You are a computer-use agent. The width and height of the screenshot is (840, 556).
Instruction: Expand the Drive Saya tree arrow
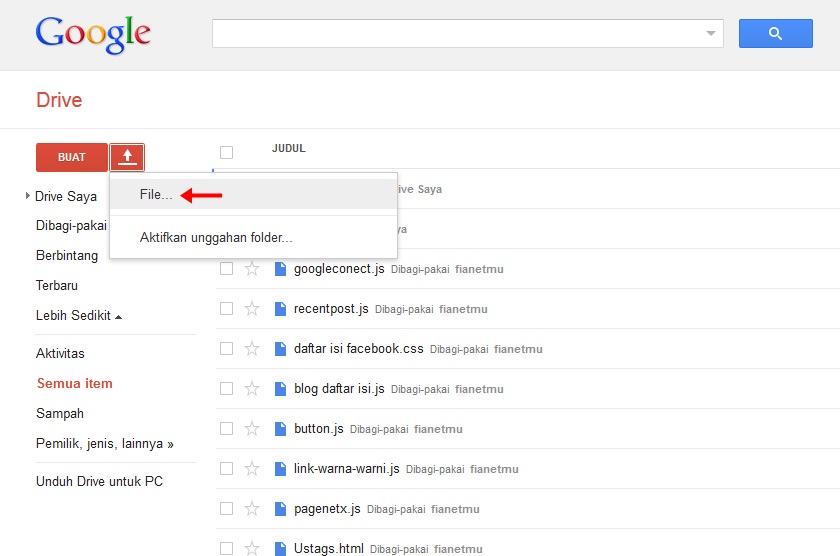point(28,196)
